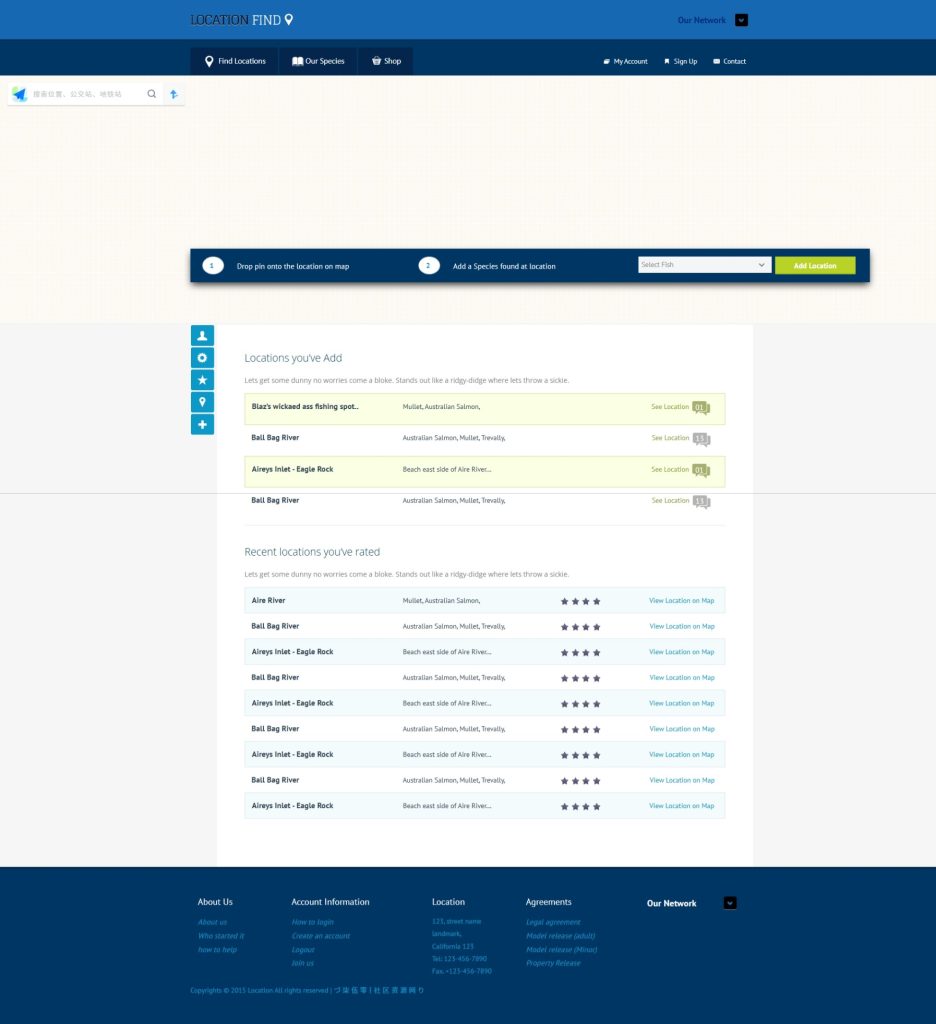Switch to Our Species tab
The width and height of the screenshot is (936, 1024).
click(318, 61)
